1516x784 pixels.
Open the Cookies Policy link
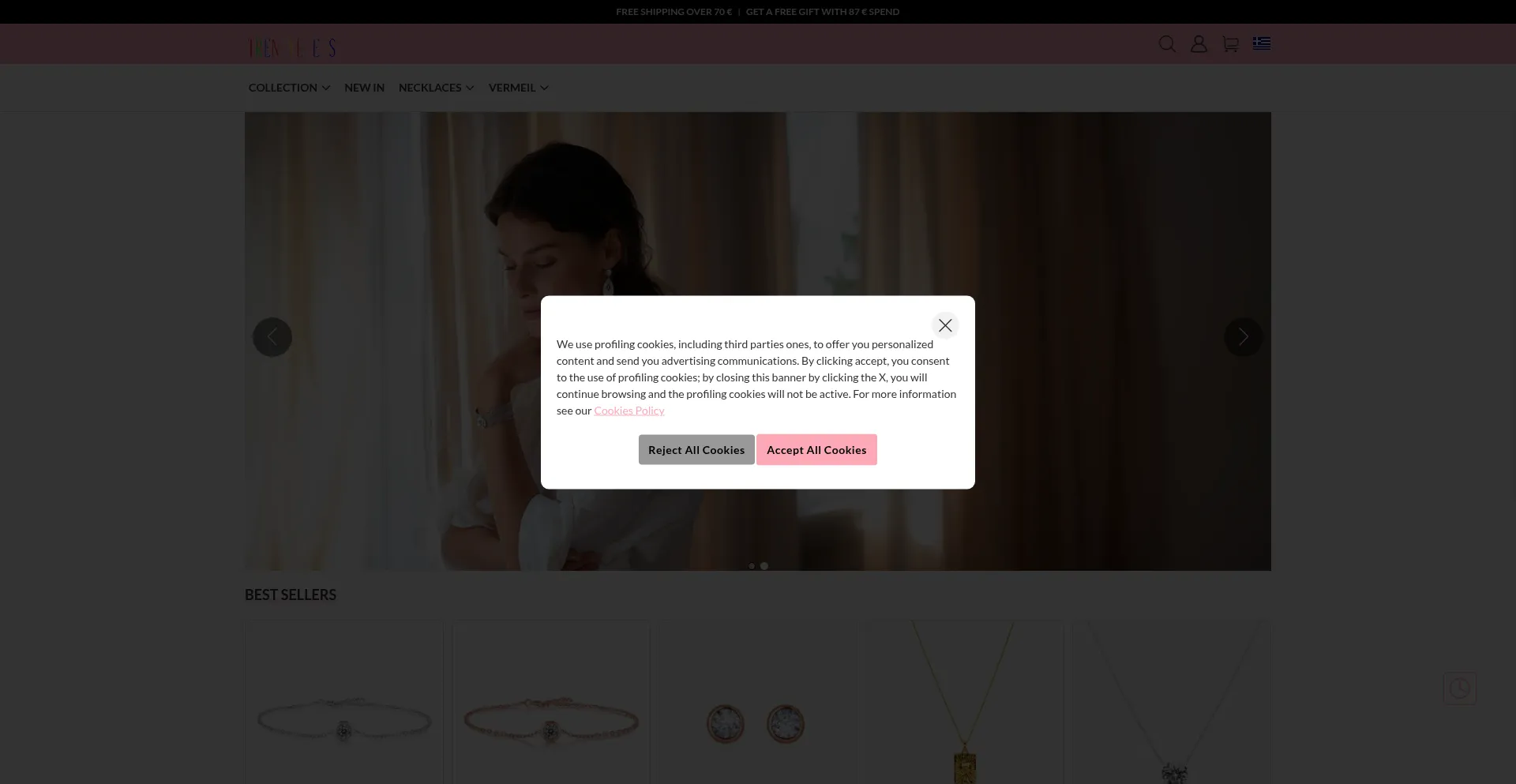click(x=629, y=411)
